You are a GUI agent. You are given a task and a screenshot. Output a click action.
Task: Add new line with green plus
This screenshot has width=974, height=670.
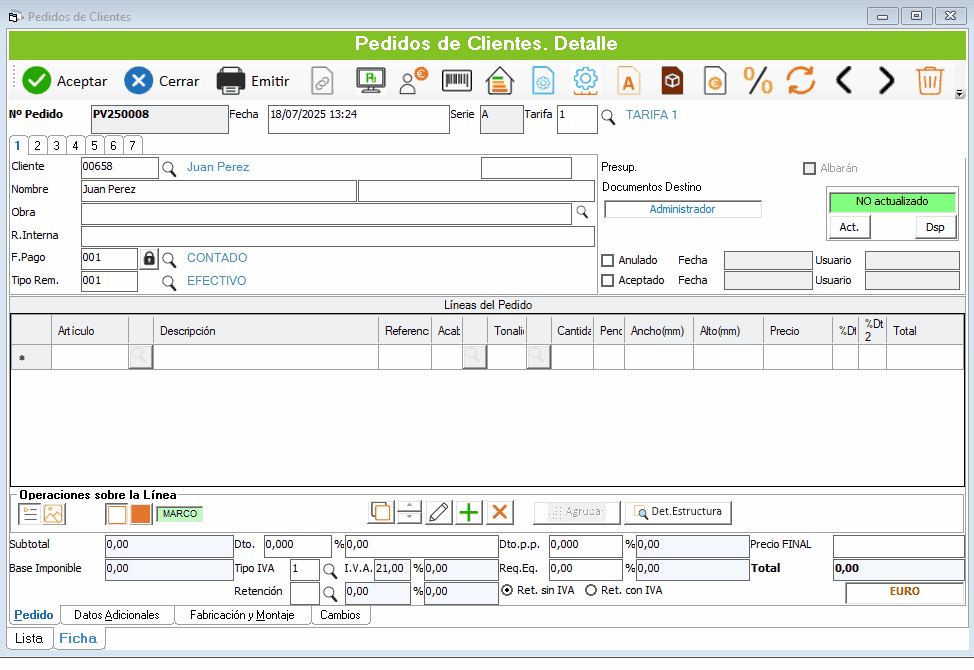[x=469, y=512]
